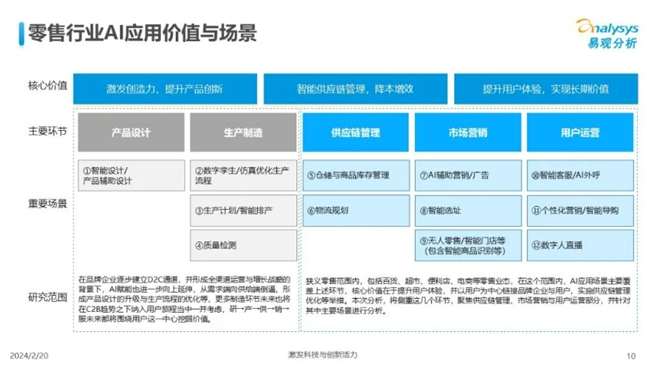Screen dimensions: 650x376
Task: Click the ⑫数字人直播 box
Action: 580,245
